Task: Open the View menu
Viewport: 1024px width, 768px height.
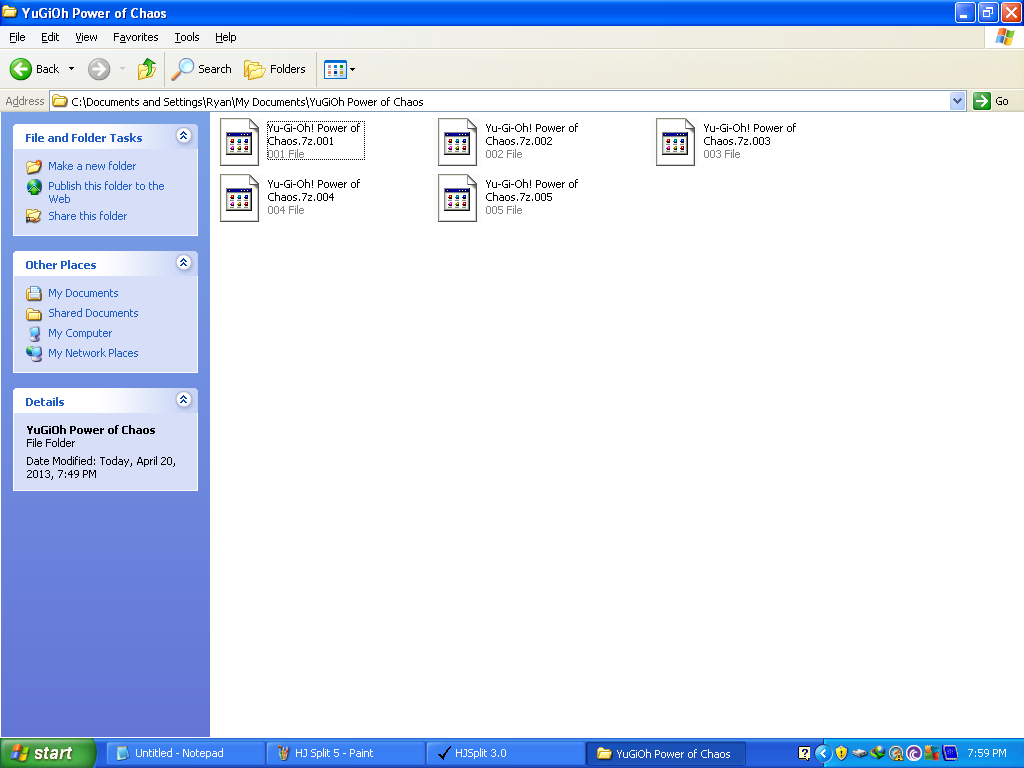Action: pyautogui.click(x=86, y=37)
